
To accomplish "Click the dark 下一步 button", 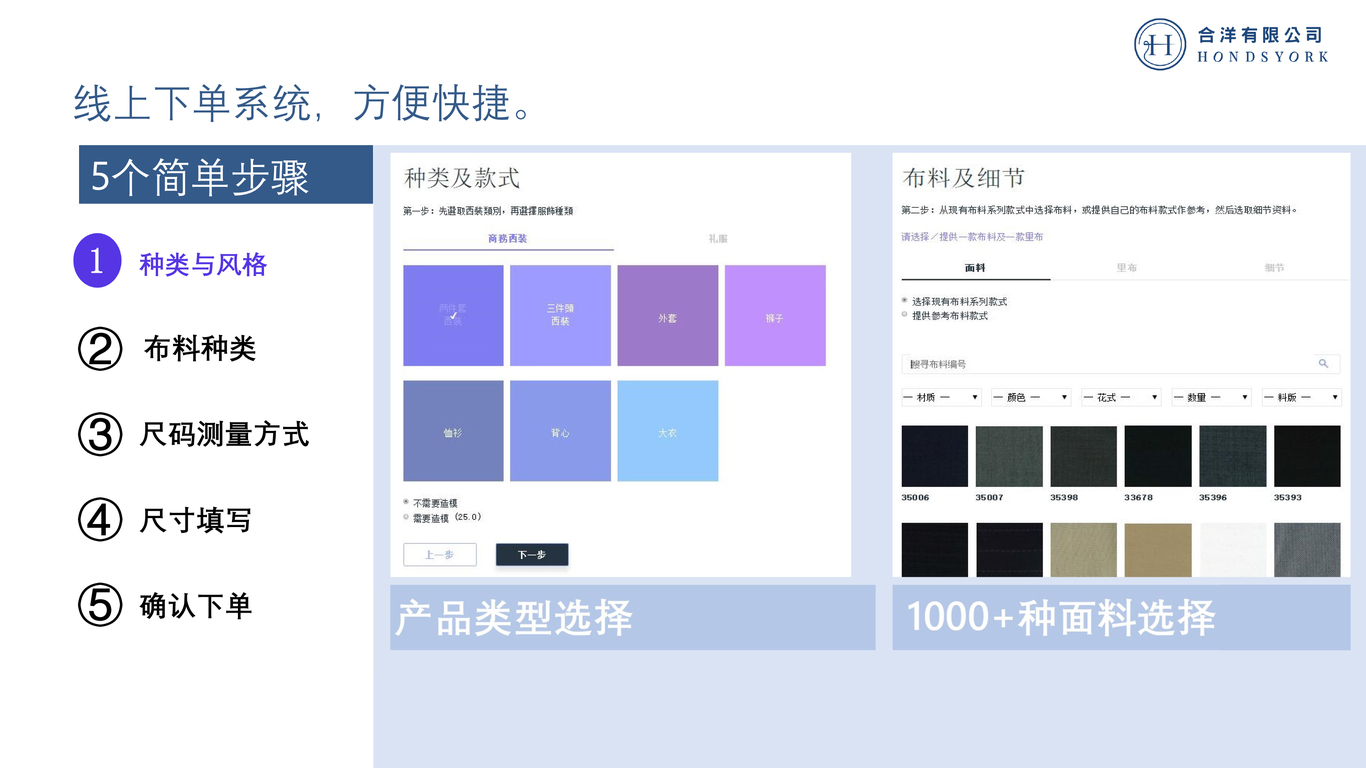I will (x=532, y=555).
